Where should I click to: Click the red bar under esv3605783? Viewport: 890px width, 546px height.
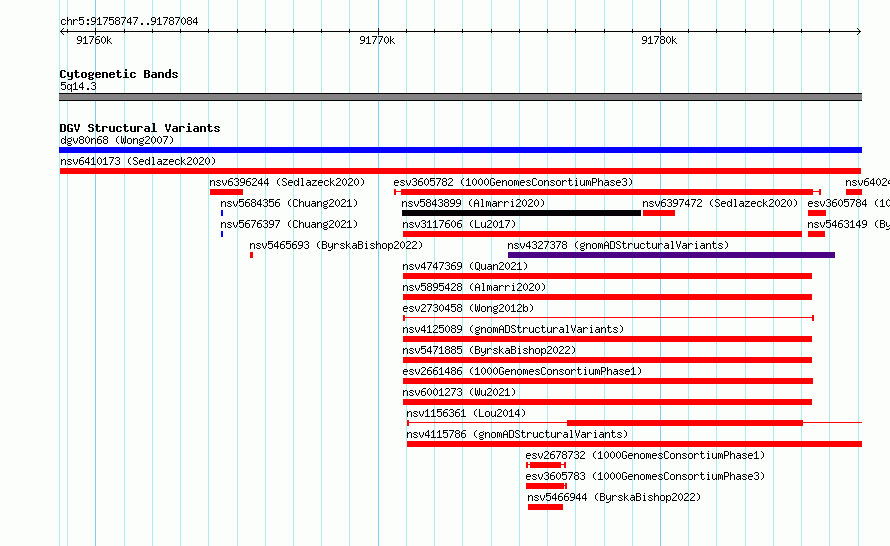[546, 486]
